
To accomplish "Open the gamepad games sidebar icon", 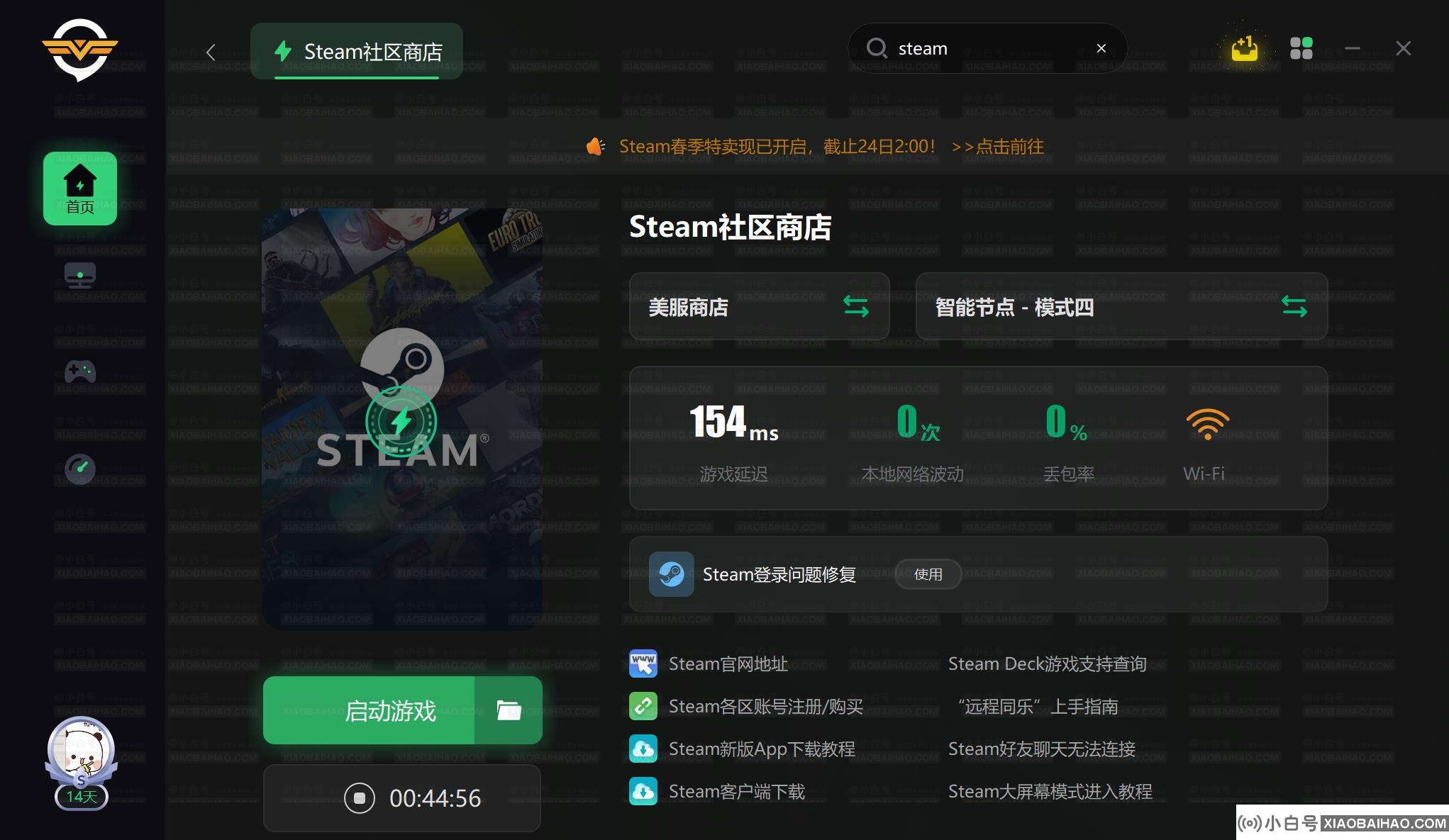I will coord(80,371).
